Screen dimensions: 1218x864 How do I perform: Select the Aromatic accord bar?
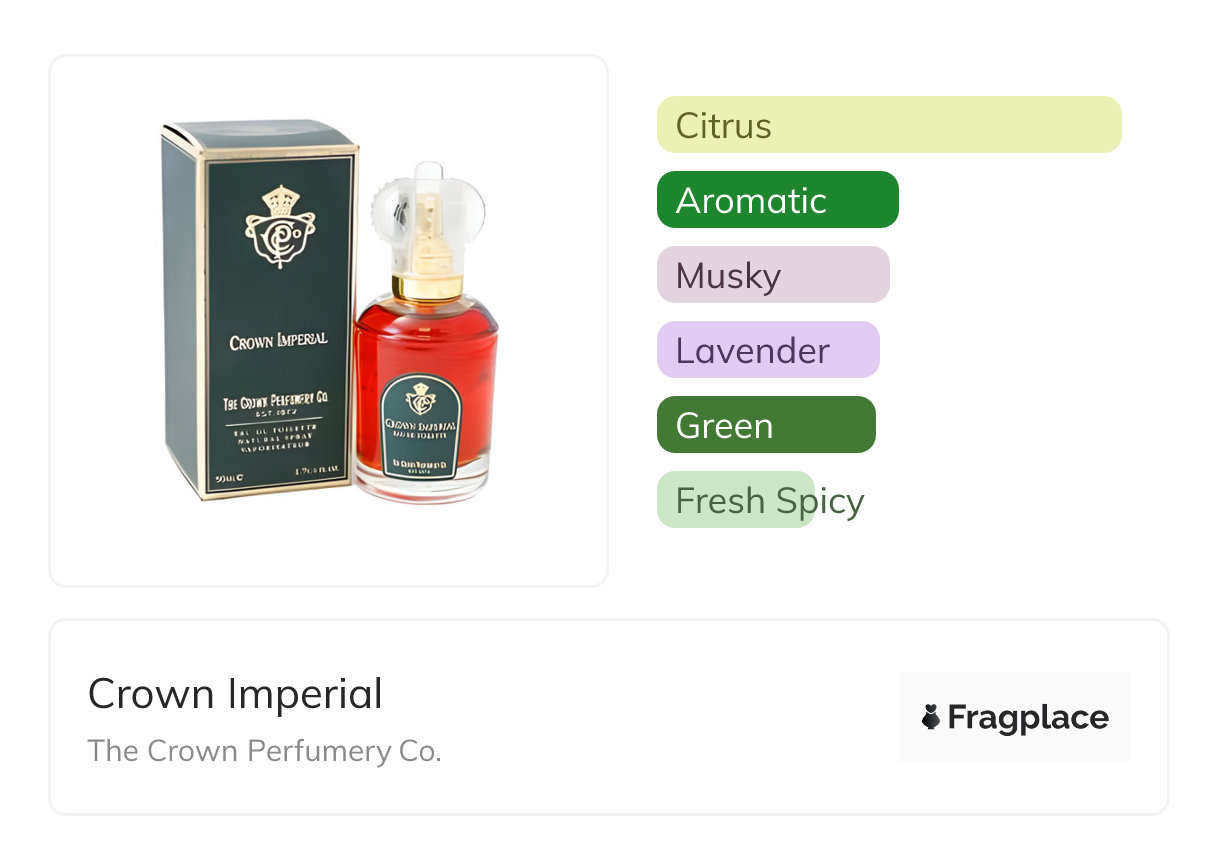[x=778, y=200]
